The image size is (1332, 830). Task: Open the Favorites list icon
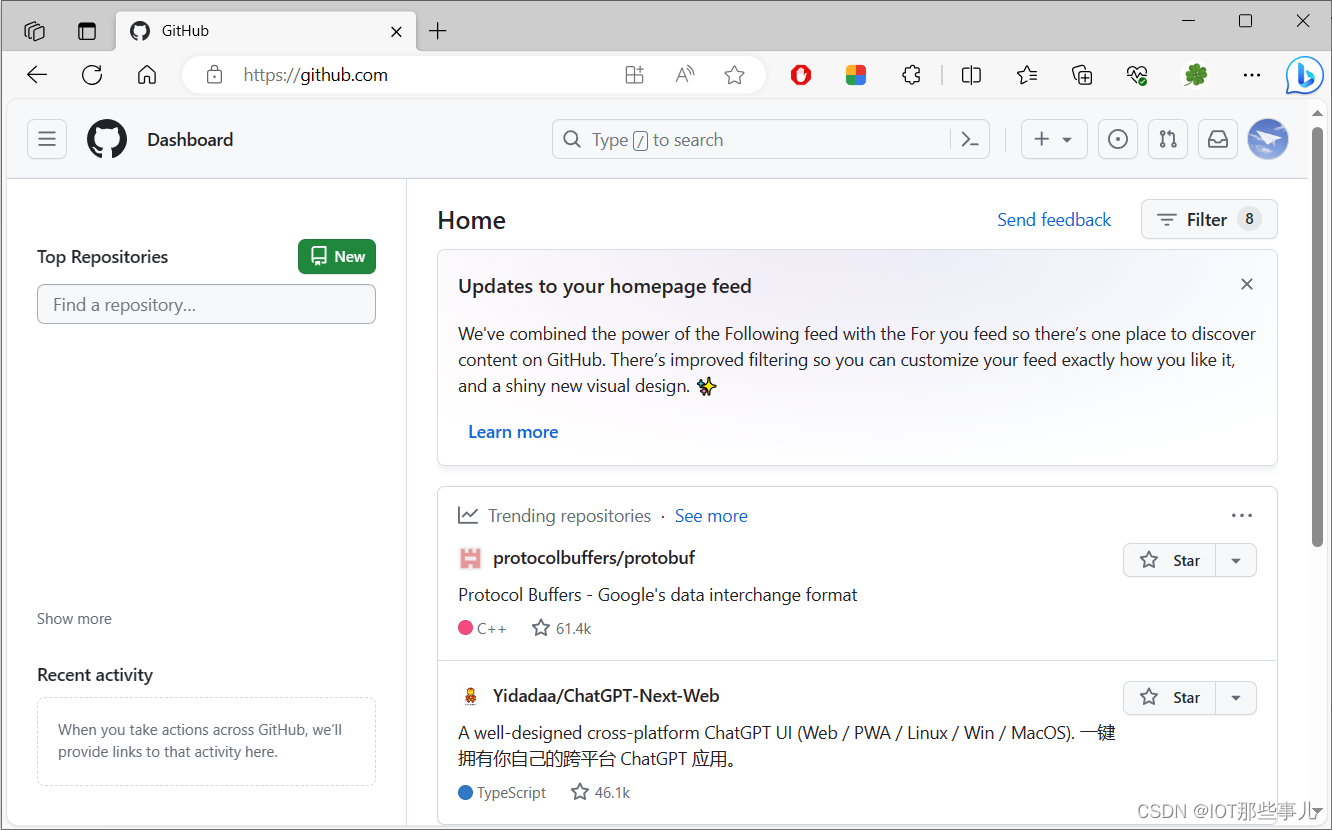pyautogui.click(x=1026, y=75)
